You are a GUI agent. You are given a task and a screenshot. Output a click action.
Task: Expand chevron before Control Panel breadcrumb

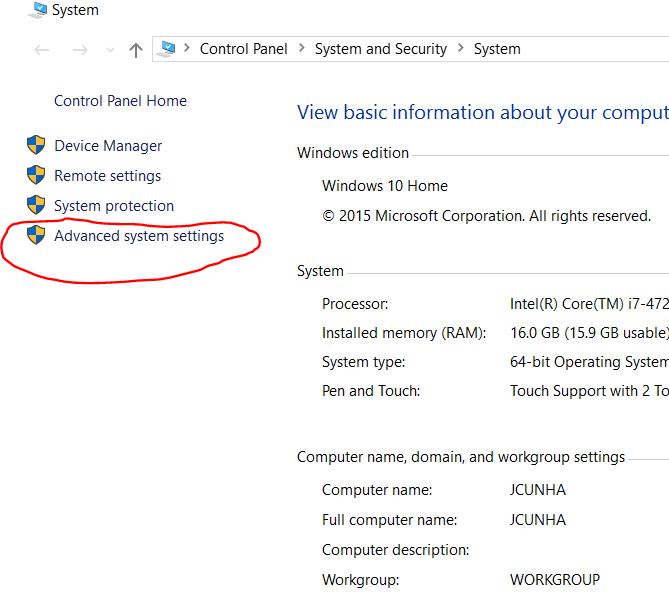tap(186, 48)
